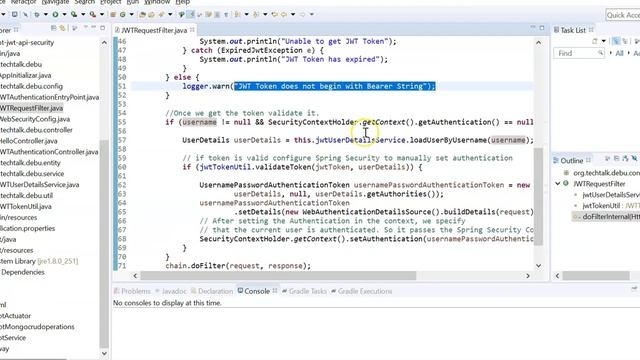This screenshot has height=360, width=640.
Task: Open the Run menu
Action: click(133, 2)
